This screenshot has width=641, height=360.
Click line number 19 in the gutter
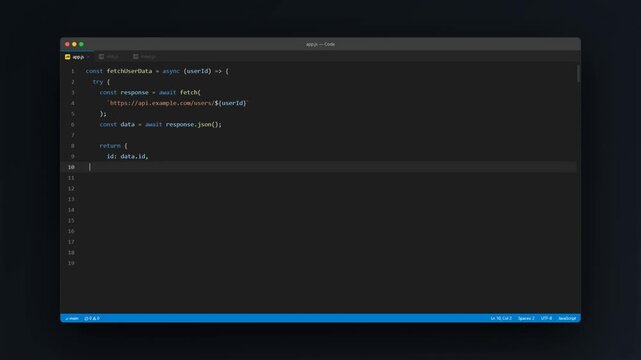pyautogui.click(x=71, y=263)
